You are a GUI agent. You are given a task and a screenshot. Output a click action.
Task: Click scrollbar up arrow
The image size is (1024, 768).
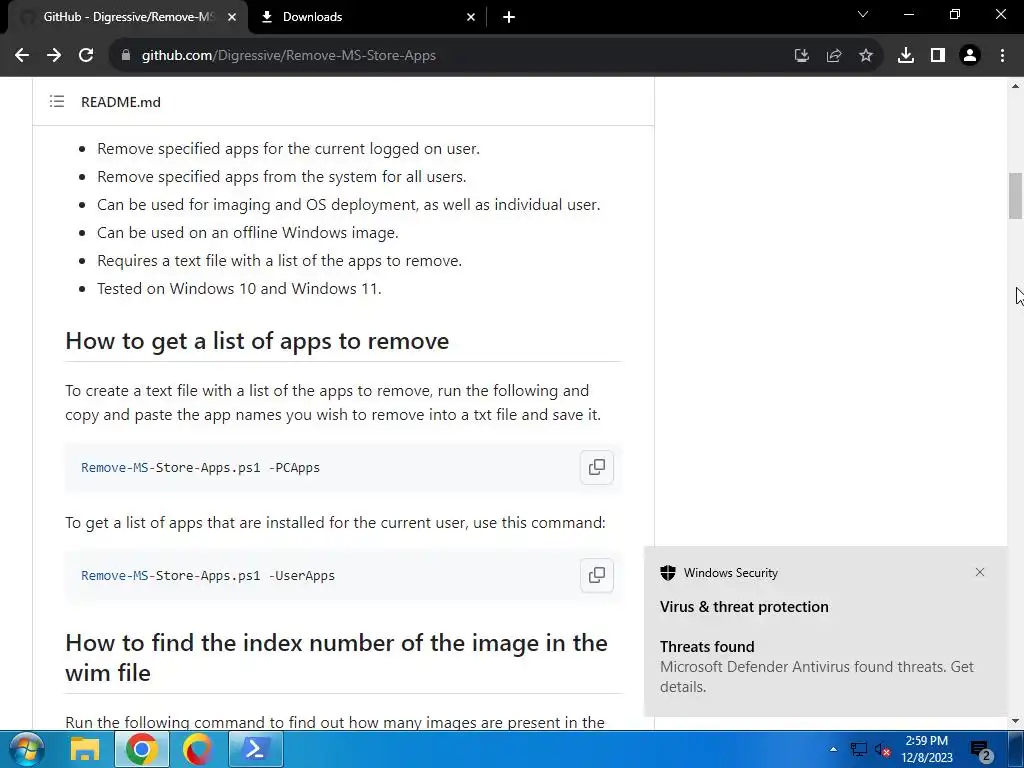tap(1015, 86)
